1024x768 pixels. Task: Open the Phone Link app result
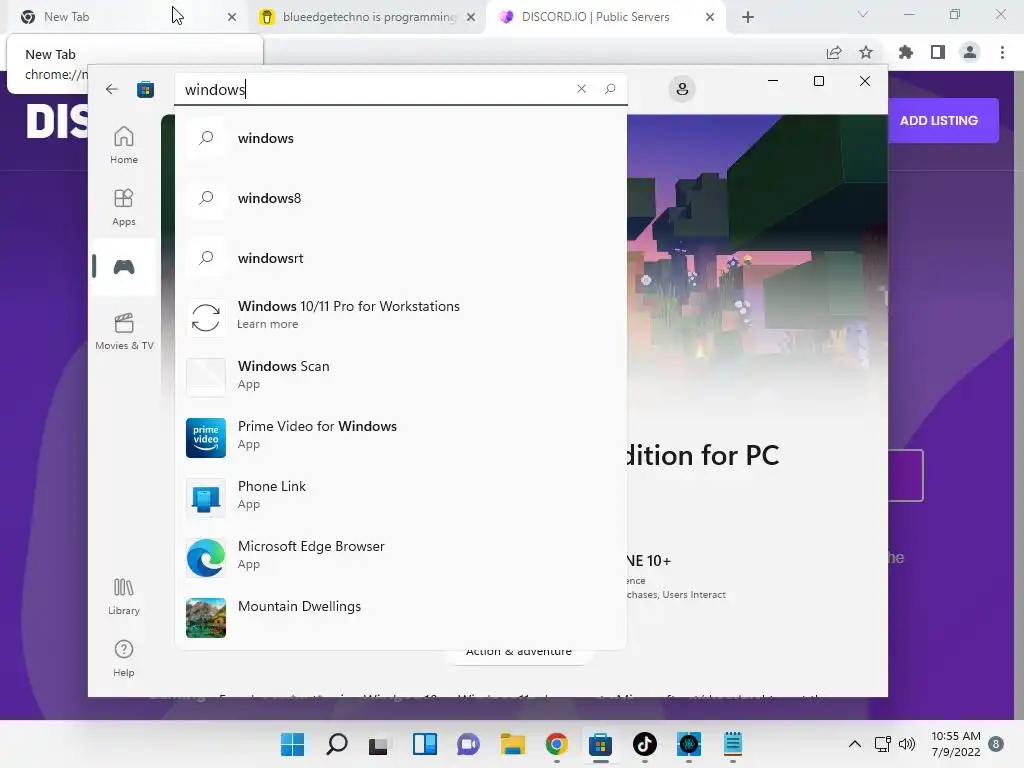pos(400,496)
